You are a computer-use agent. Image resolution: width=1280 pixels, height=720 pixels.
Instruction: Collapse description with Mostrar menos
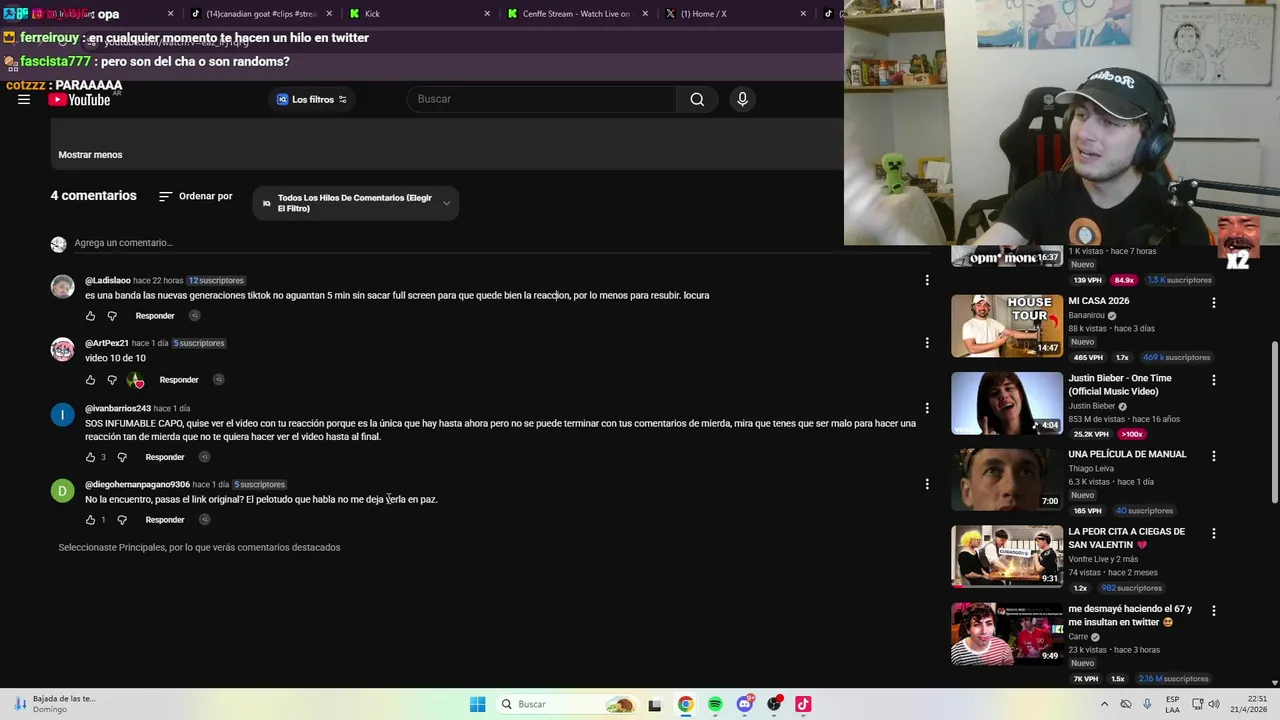pyautogui.click(x=90, y=155)
